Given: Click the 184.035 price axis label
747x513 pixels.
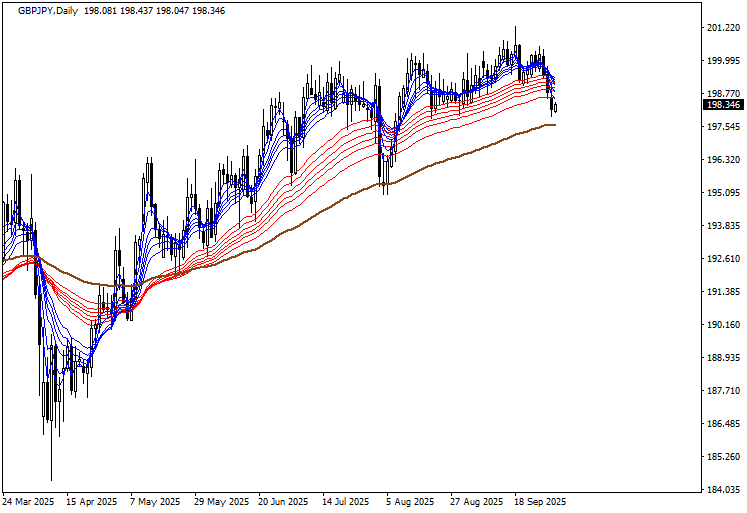Looking at the screenshot, I should (x=722, y=490).
